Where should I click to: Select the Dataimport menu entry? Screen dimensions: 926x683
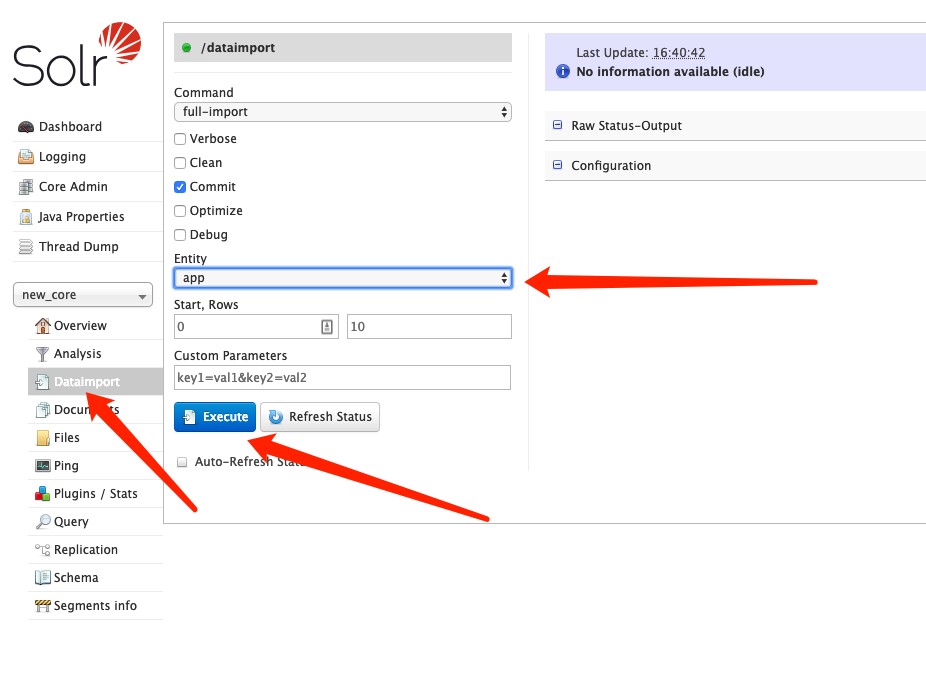click(87, 382)
